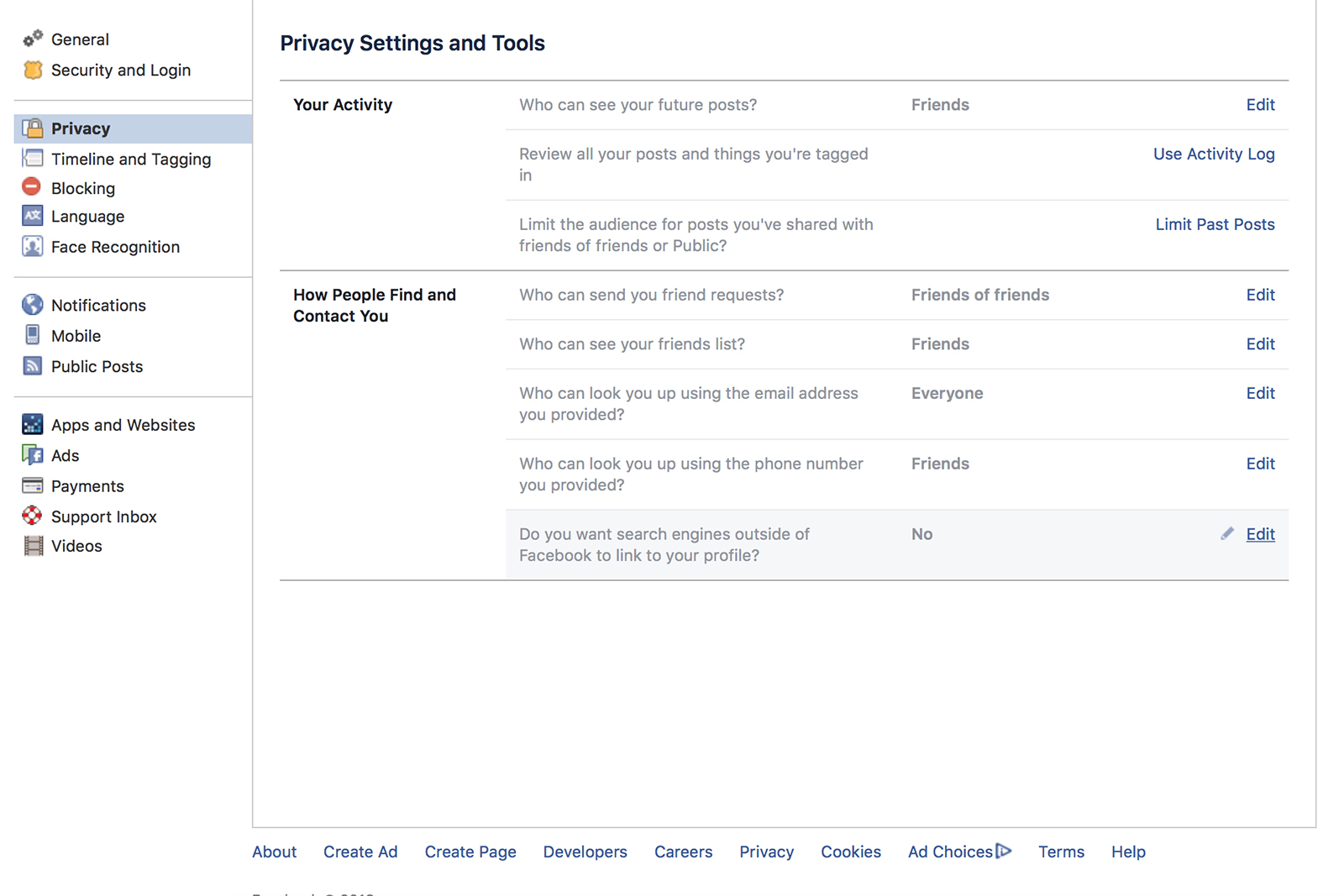Click the Payments card icon
1344x896 pixels.
pos(33,485)
